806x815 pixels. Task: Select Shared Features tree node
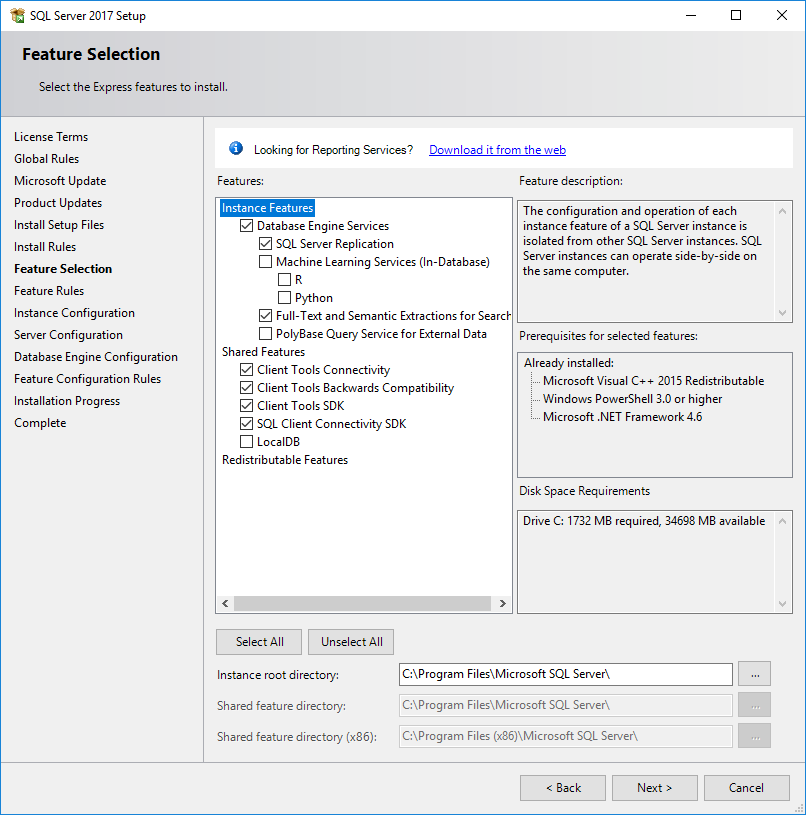(263, 352)
